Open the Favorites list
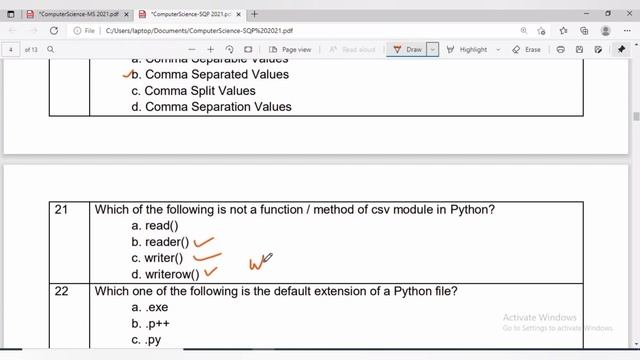This screenshot has width=640, height=360. pyautogui.click(x=564, y=31)
